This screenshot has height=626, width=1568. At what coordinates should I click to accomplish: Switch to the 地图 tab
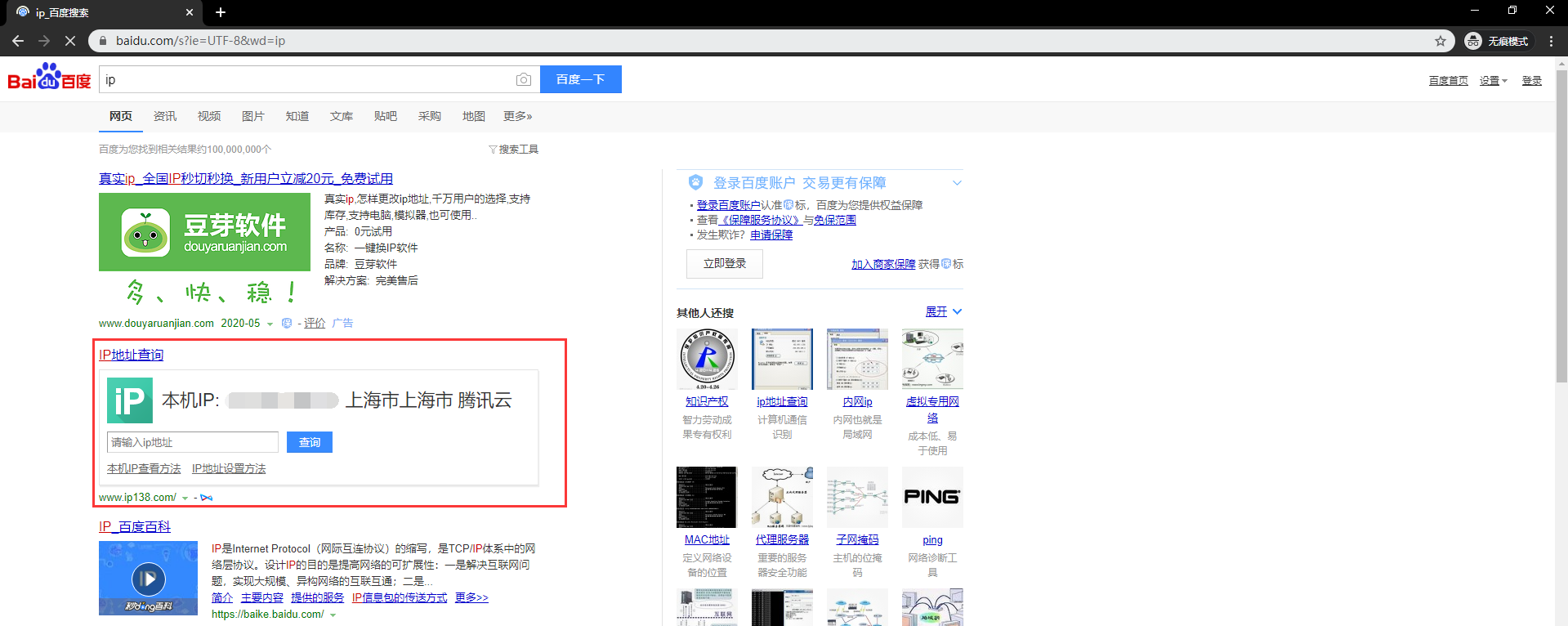click(x=474, y=116)
